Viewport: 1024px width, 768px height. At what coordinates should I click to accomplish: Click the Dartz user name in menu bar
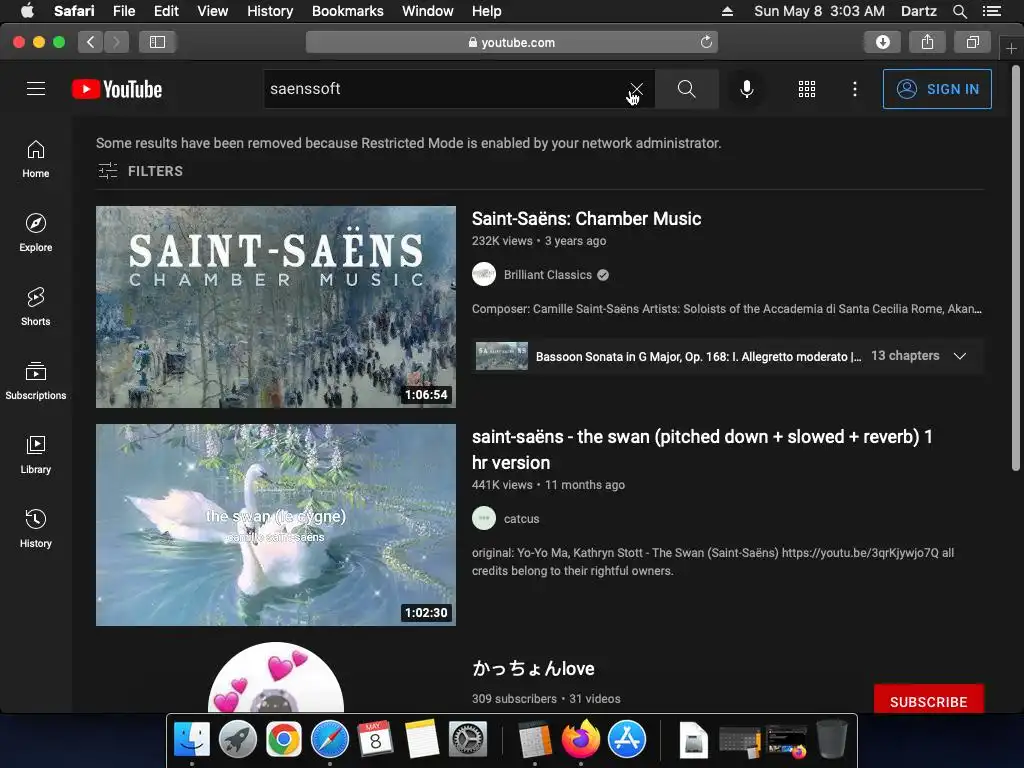point(918,11)
